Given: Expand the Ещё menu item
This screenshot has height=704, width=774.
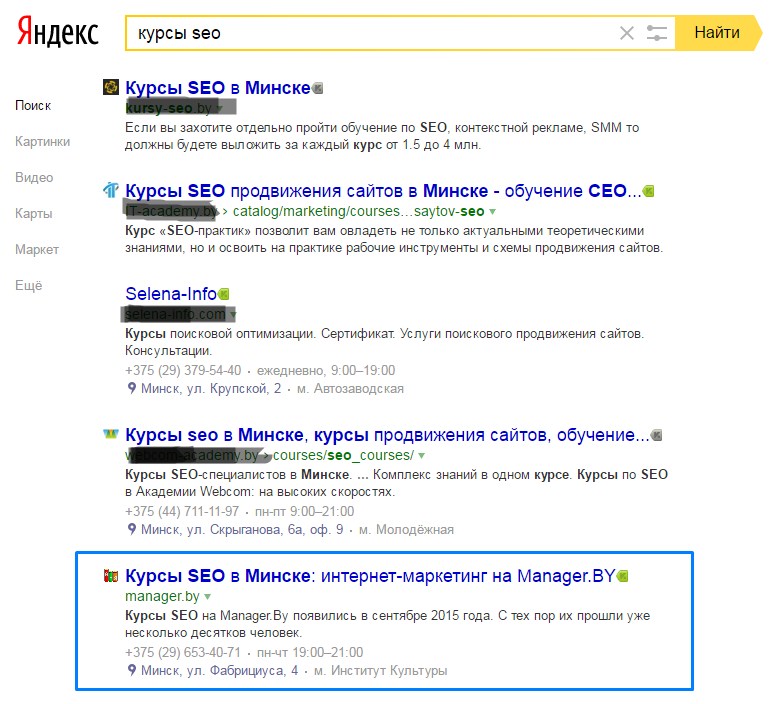Looking at the screenshot, I should coord(29,286).
